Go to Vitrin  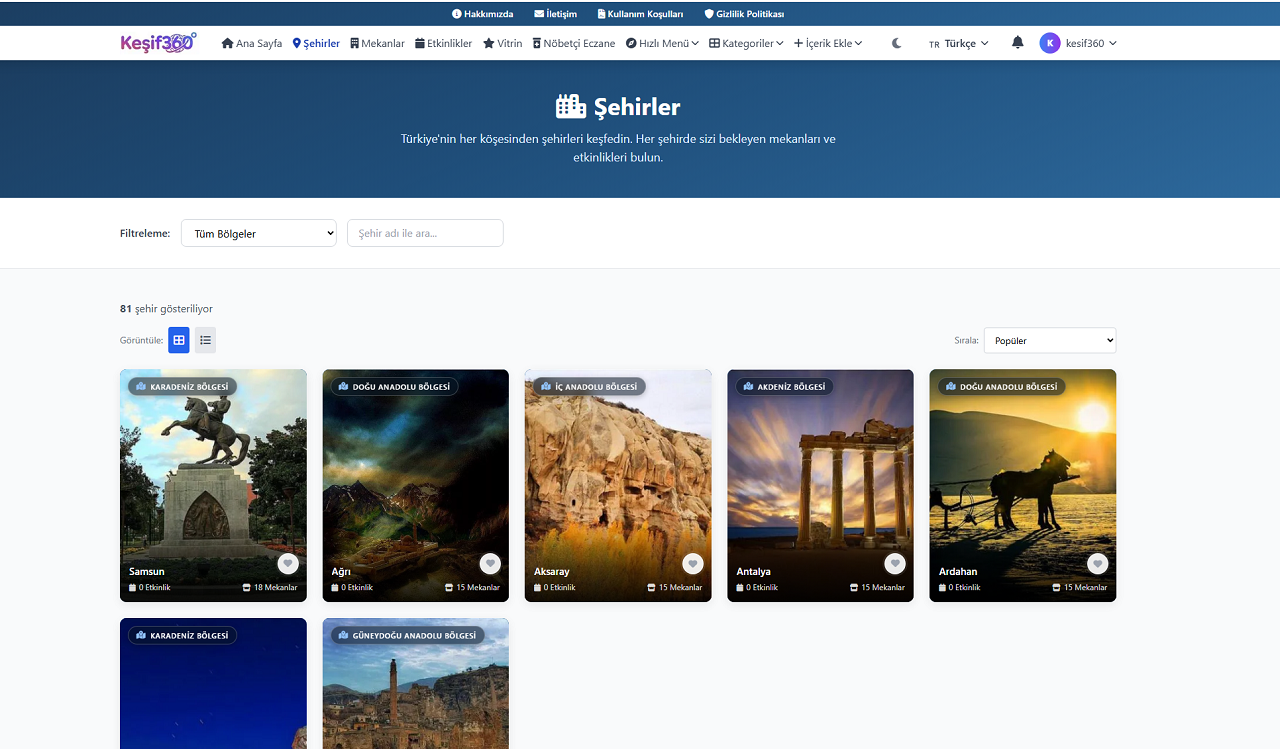tap(503, 43)
